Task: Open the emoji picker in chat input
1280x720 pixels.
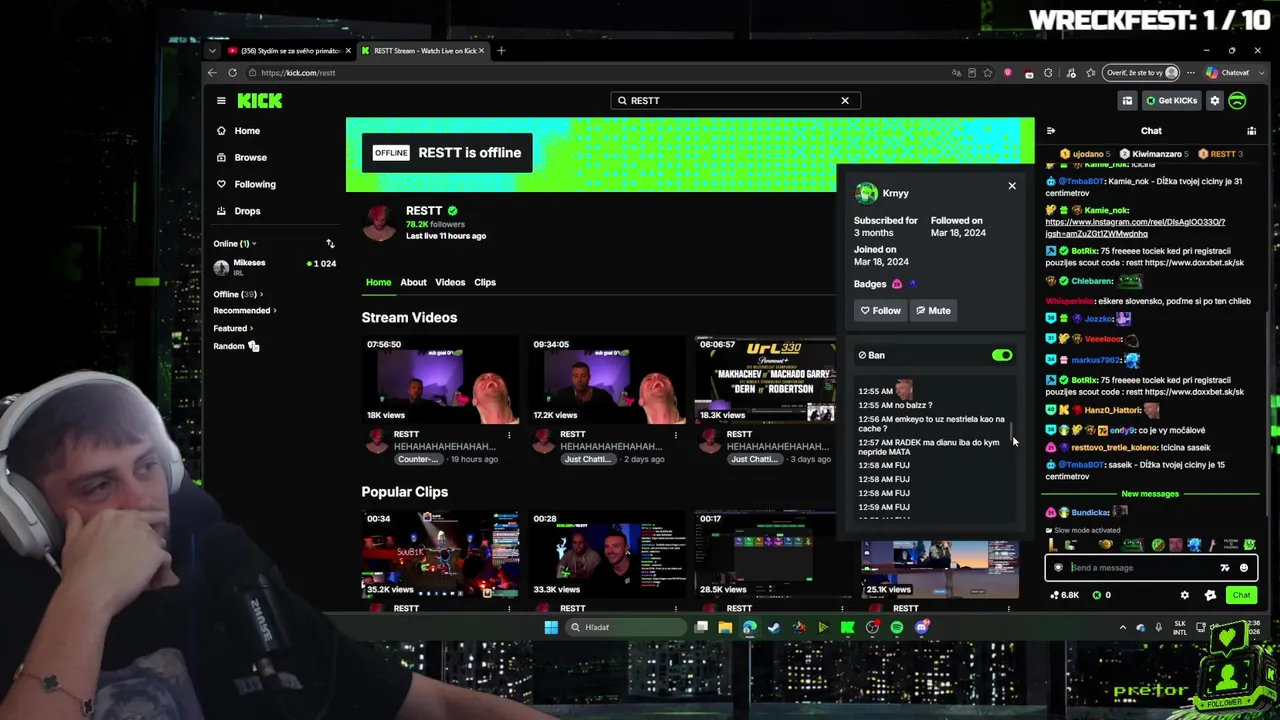Action: (1244, 568)
